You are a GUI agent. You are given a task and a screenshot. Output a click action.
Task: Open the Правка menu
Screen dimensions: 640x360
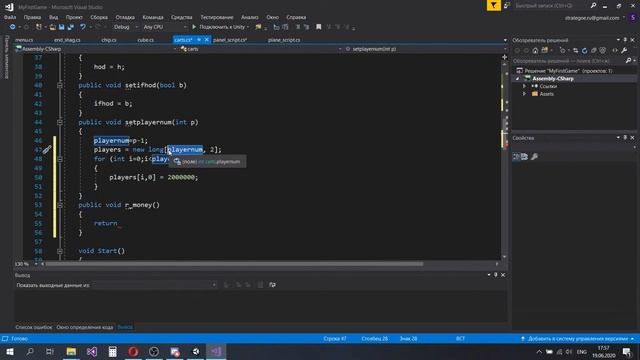pyautogui.click(x=32, y=17)
